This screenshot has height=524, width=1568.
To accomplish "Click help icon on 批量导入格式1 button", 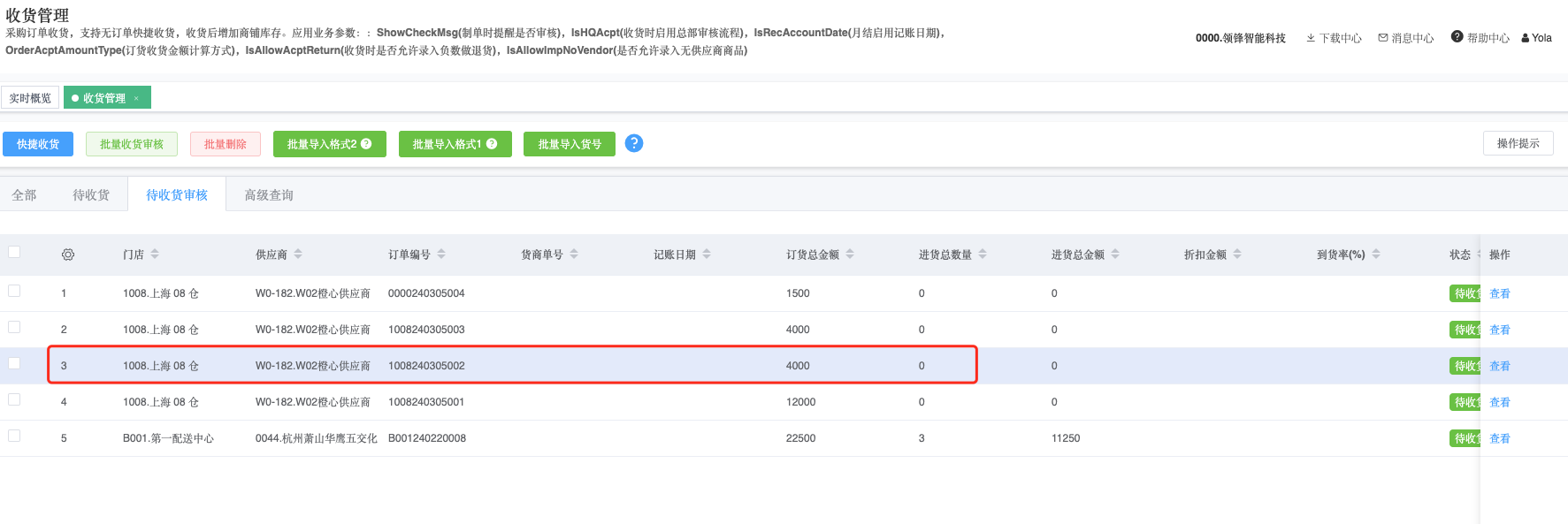I will (x=492, y=144).
